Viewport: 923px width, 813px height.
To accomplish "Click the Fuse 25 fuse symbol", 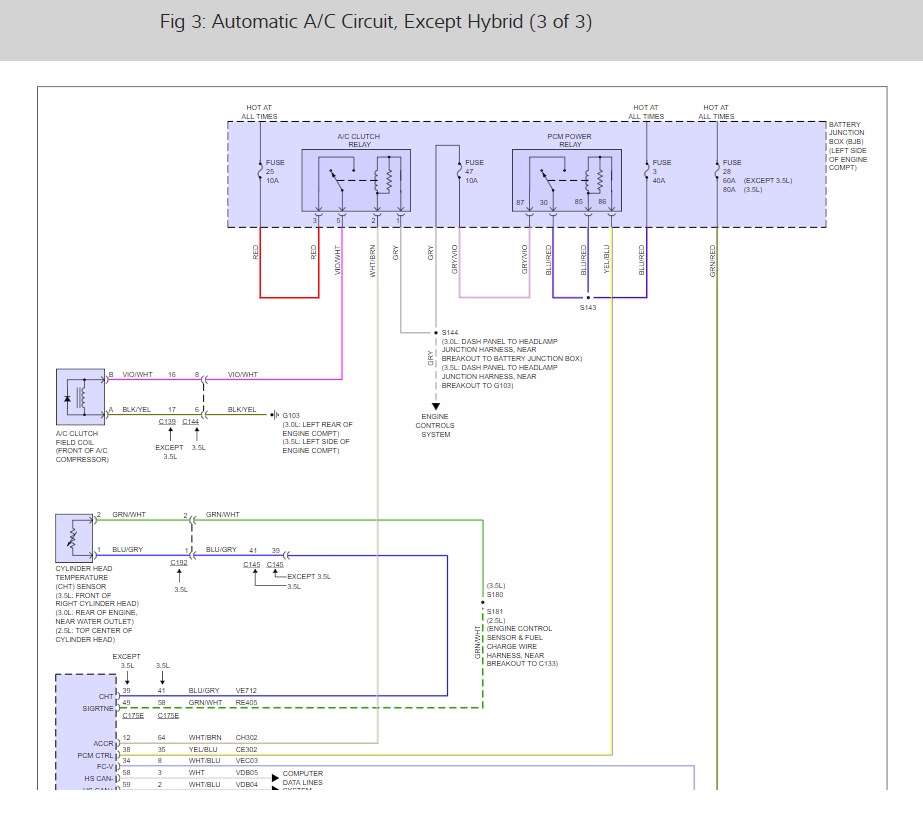I will tap(260, 171).
